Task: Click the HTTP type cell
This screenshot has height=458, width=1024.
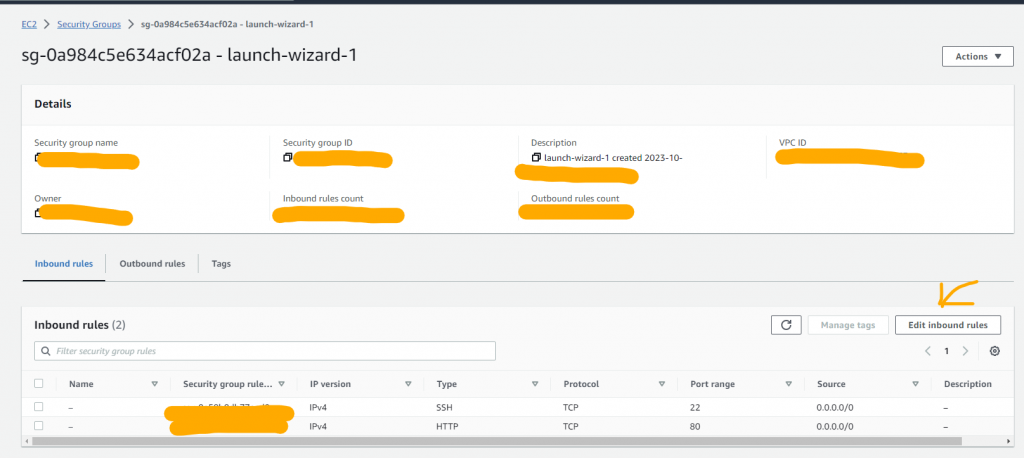Action: tap(447, 426)
